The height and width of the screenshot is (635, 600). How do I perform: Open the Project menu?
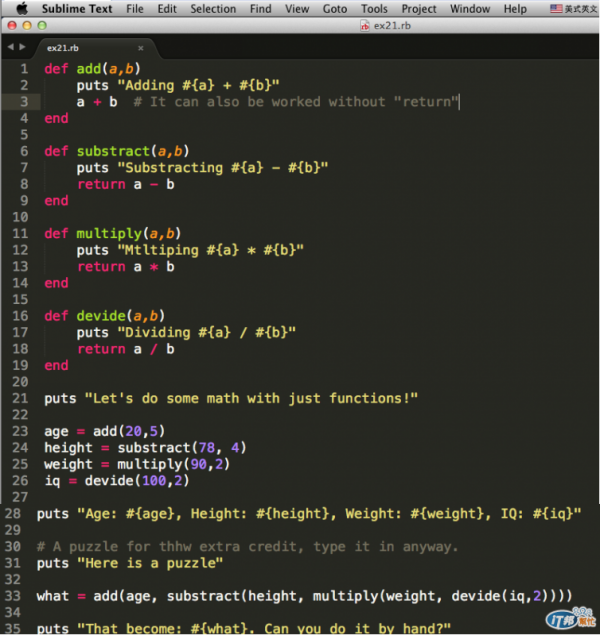(419, 9)
